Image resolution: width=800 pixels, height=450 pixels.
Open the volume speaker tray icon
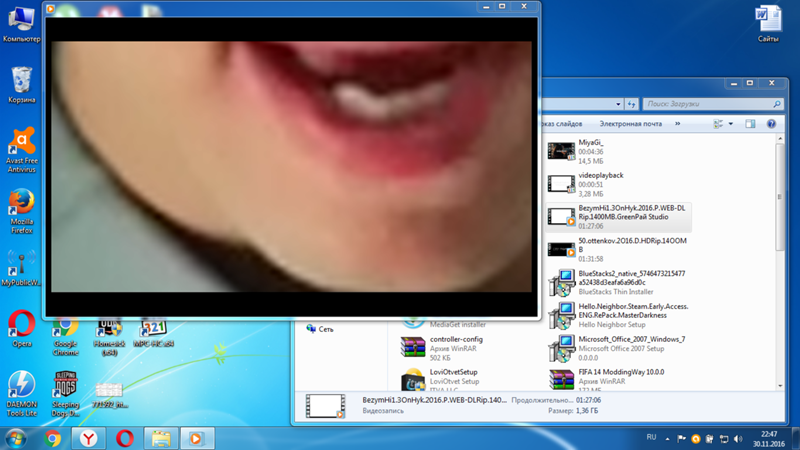[738, 439]
